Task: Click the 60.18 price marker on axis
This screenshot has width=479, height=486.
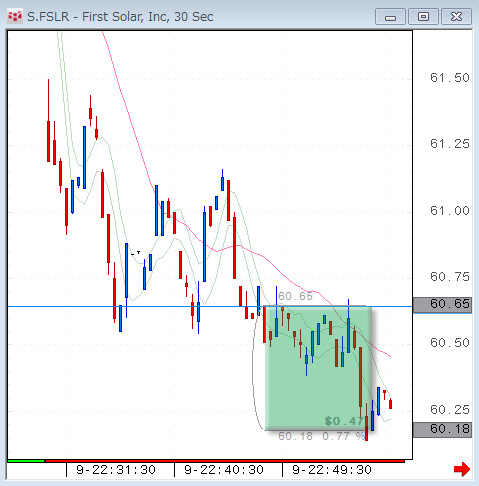Action: 442,429
